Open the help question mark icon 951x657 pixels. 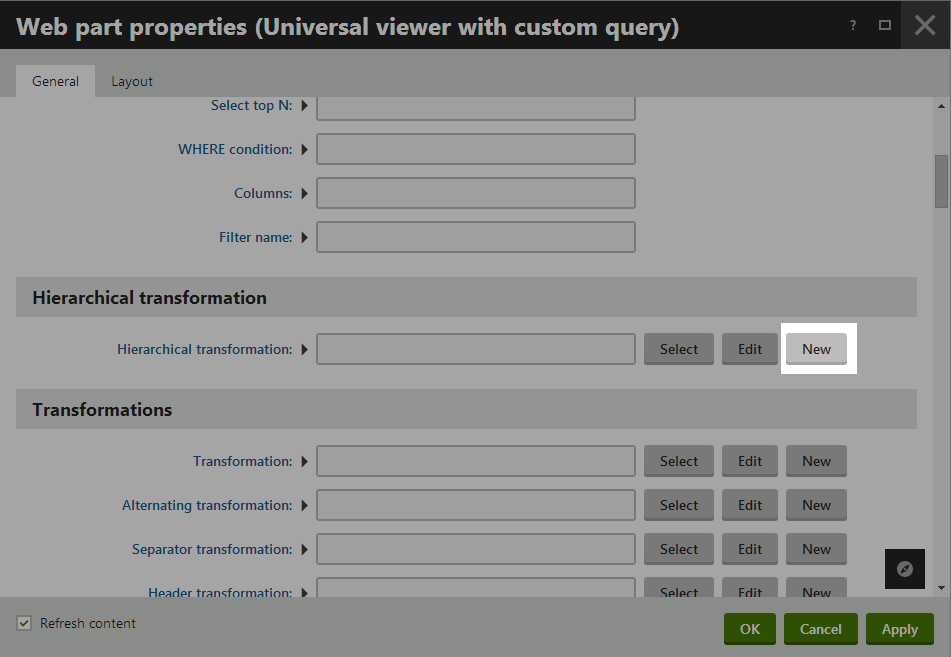pos(853,25)
